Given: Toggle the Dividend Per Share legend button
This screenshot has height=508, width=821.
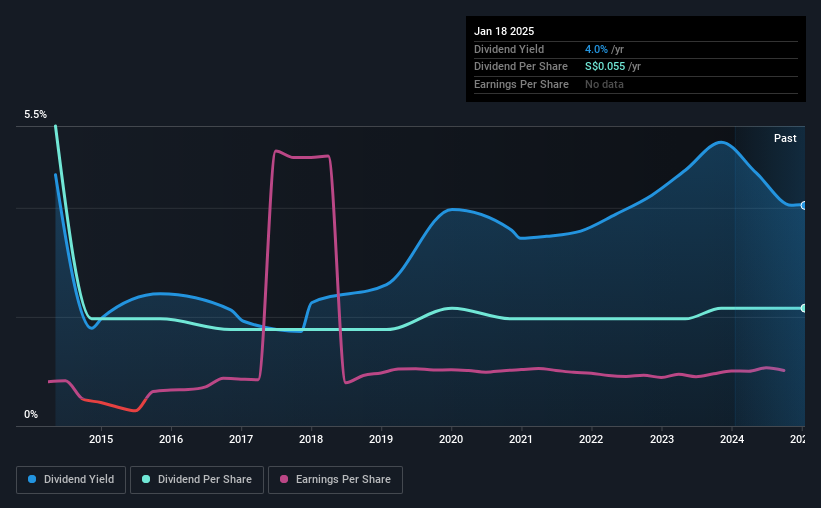Looking at the screenshot, I should pyautogui.click(x=197, y=480).
